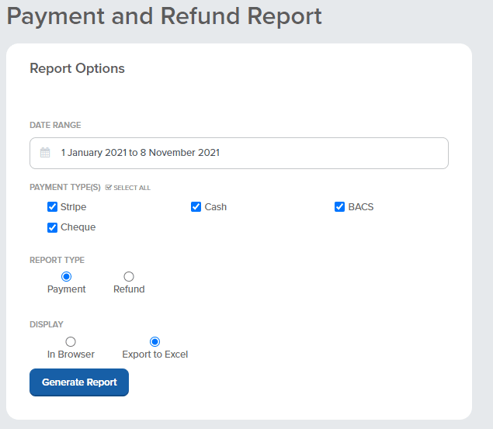The height and width of the screenshot is (429, 493).
Task: Toggle the Cheque checkbox off
Action: 52,228
